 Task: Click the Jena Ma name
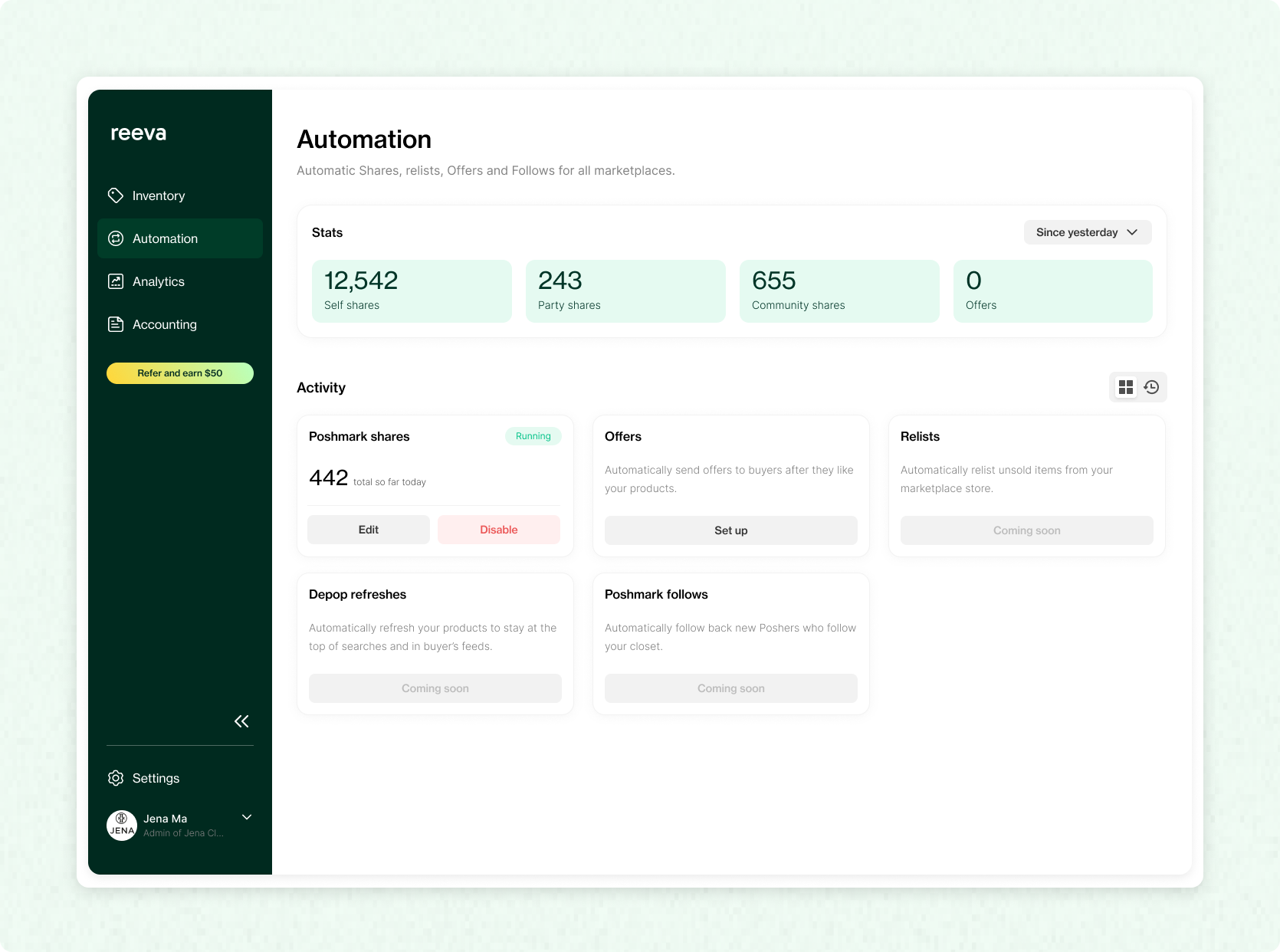pyautogui.click(x=166, y=819)
